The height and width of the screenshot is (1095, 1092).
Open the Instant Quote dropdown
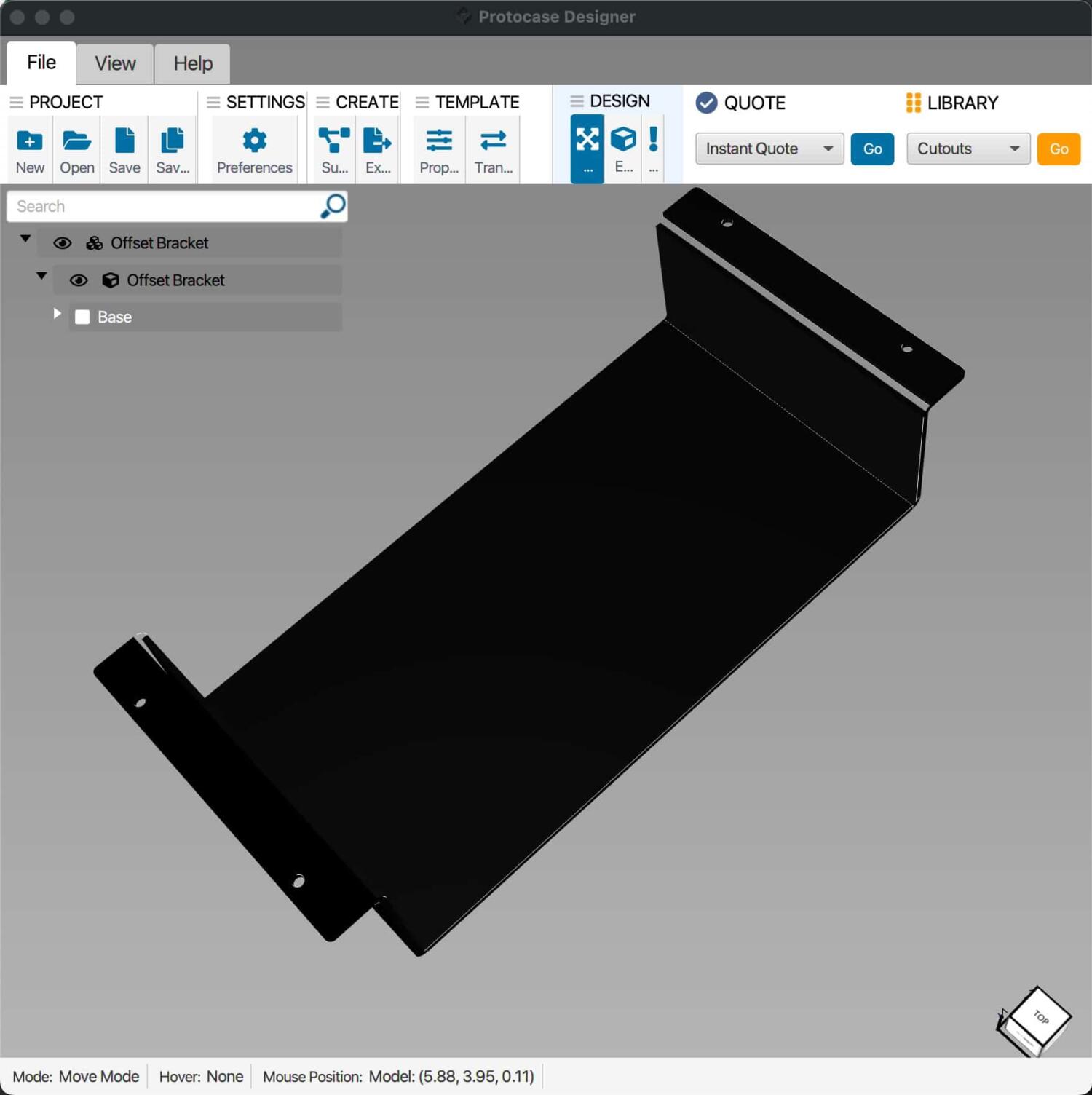769,149
